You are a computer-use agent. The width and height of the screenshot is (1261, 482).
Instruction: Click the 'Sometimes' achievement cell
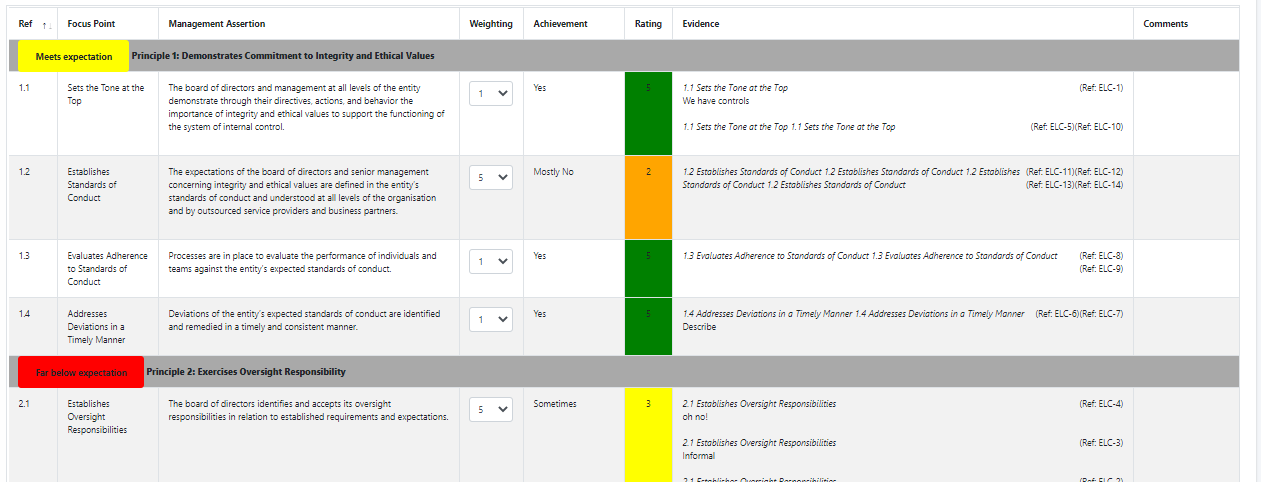coord(555,404)
